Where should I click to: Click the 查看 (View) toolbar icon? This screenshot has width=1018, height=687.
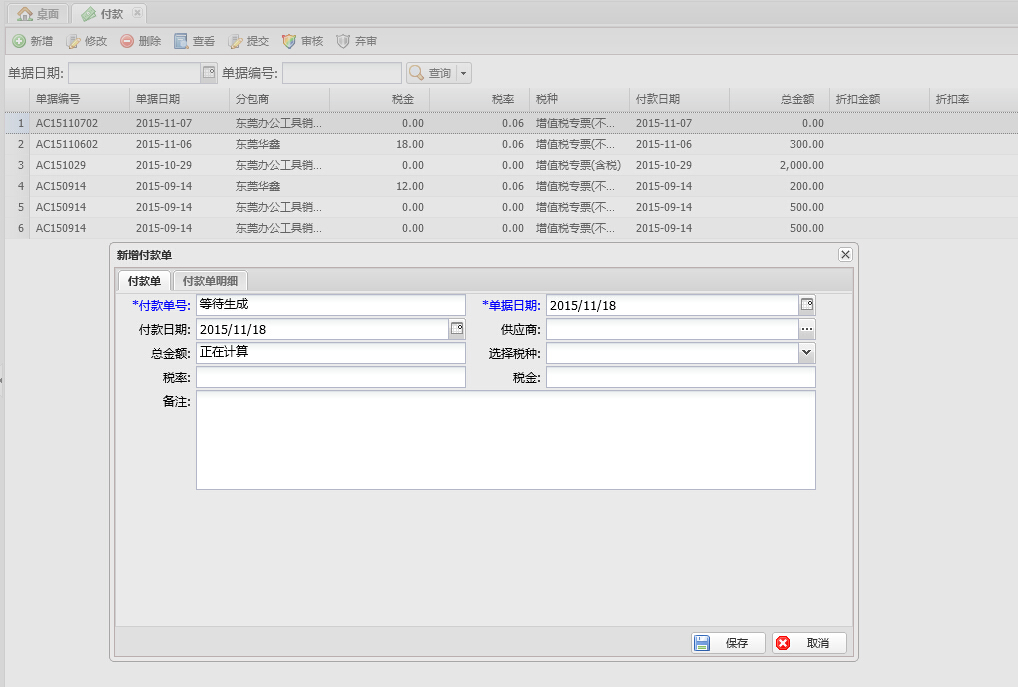(x=181, y=42)
